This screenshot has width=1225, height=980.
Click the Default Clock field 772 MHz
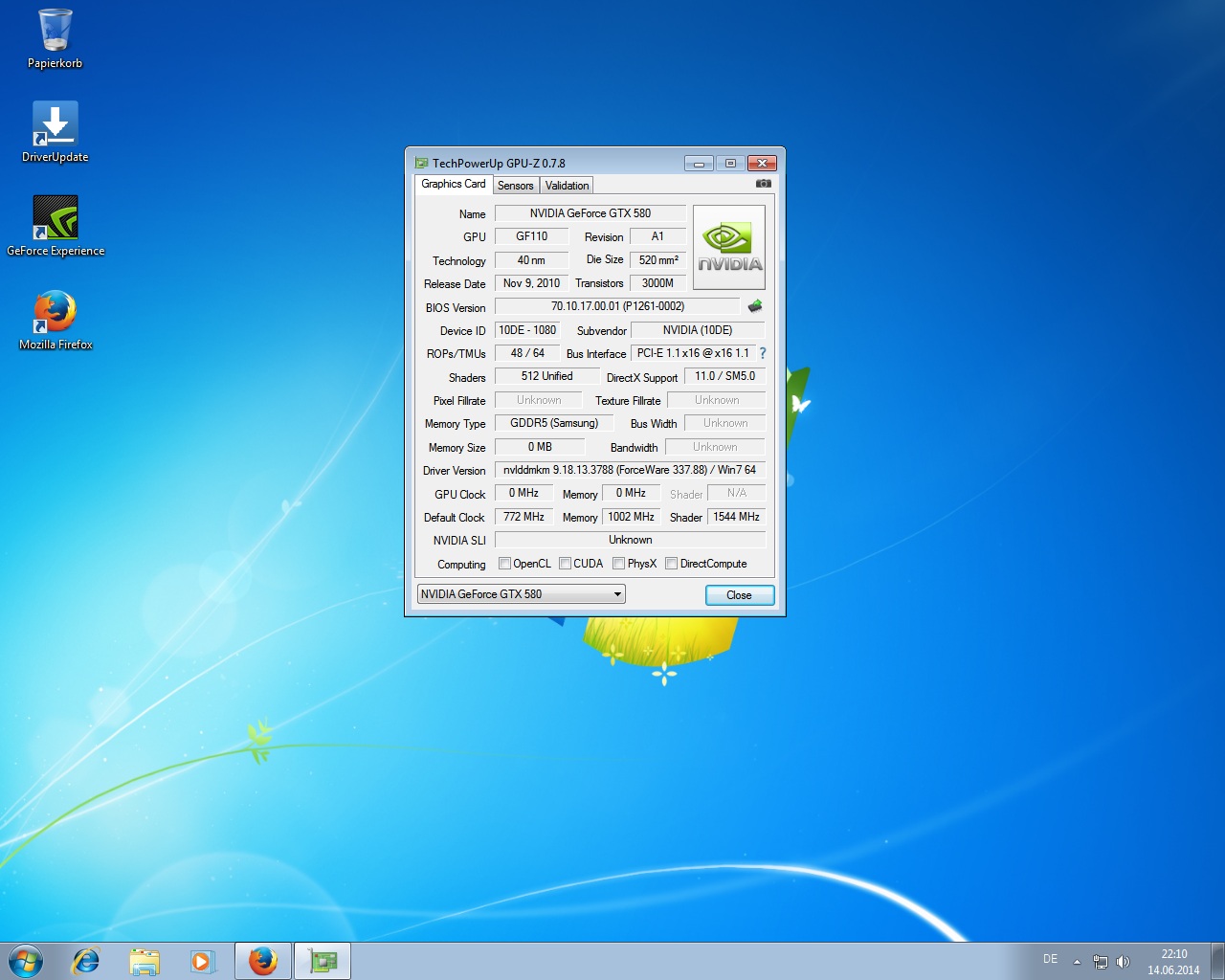pos(523,517)
